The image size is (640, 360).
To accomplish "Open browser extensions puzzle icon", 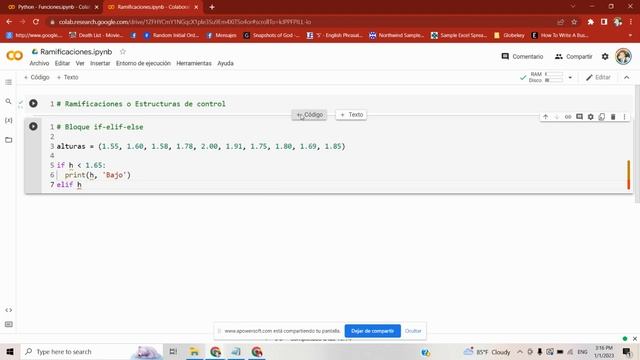I will point(591,22).
